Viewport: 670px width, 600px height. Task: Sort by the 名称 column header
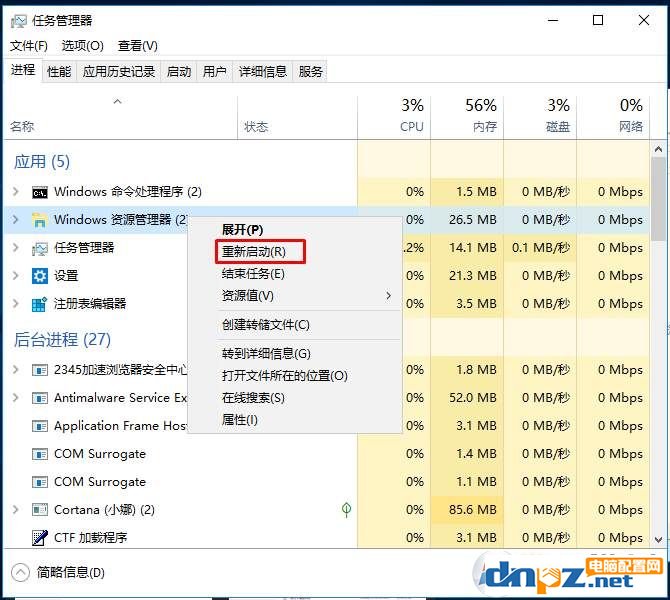click(x=120, y=118)
